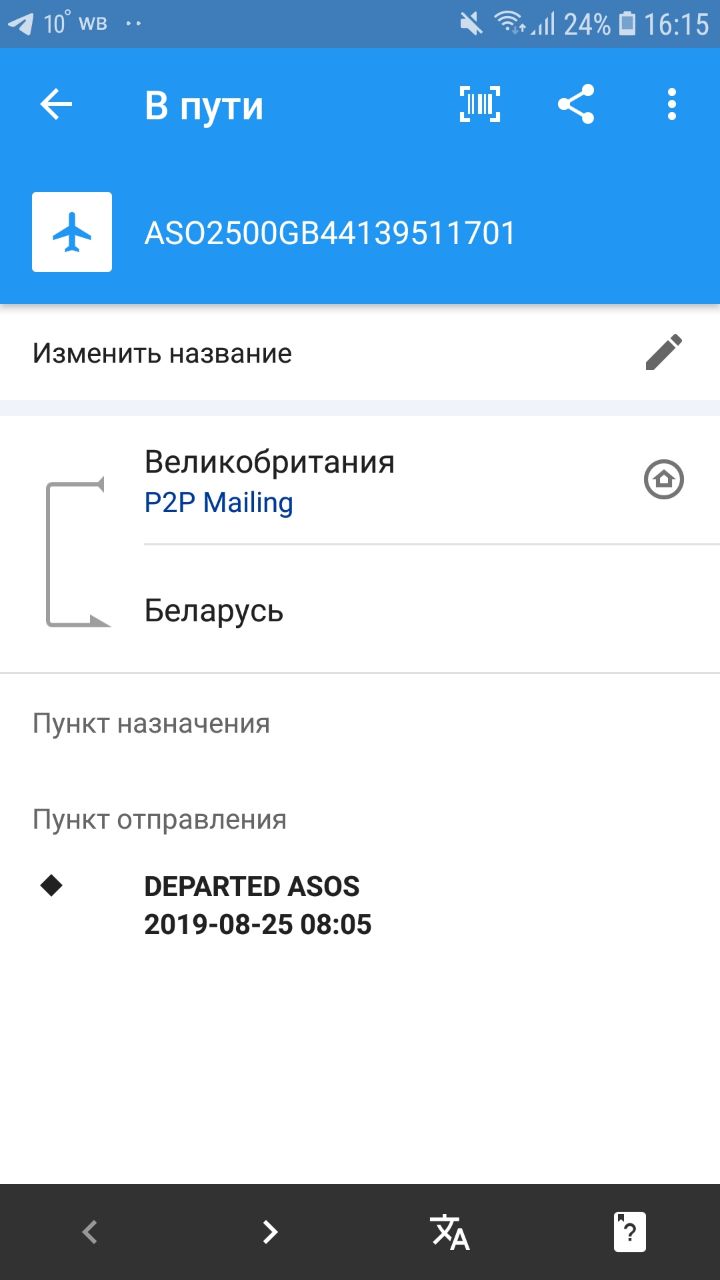
Task: Select tracking number ASO2500GB44139511701
Action: tap(330, 233)
